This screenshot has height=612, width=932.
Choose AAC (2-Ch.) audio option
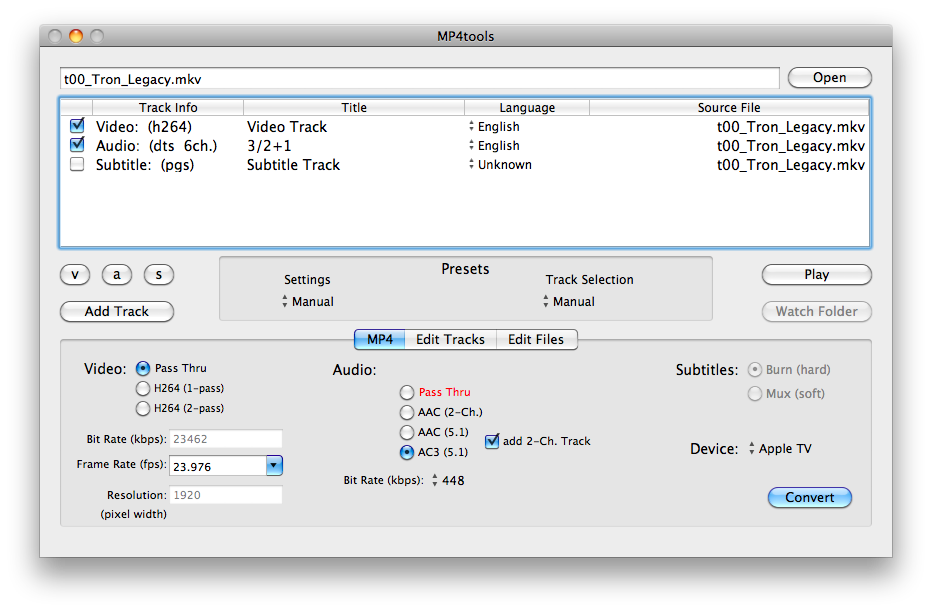407,412
